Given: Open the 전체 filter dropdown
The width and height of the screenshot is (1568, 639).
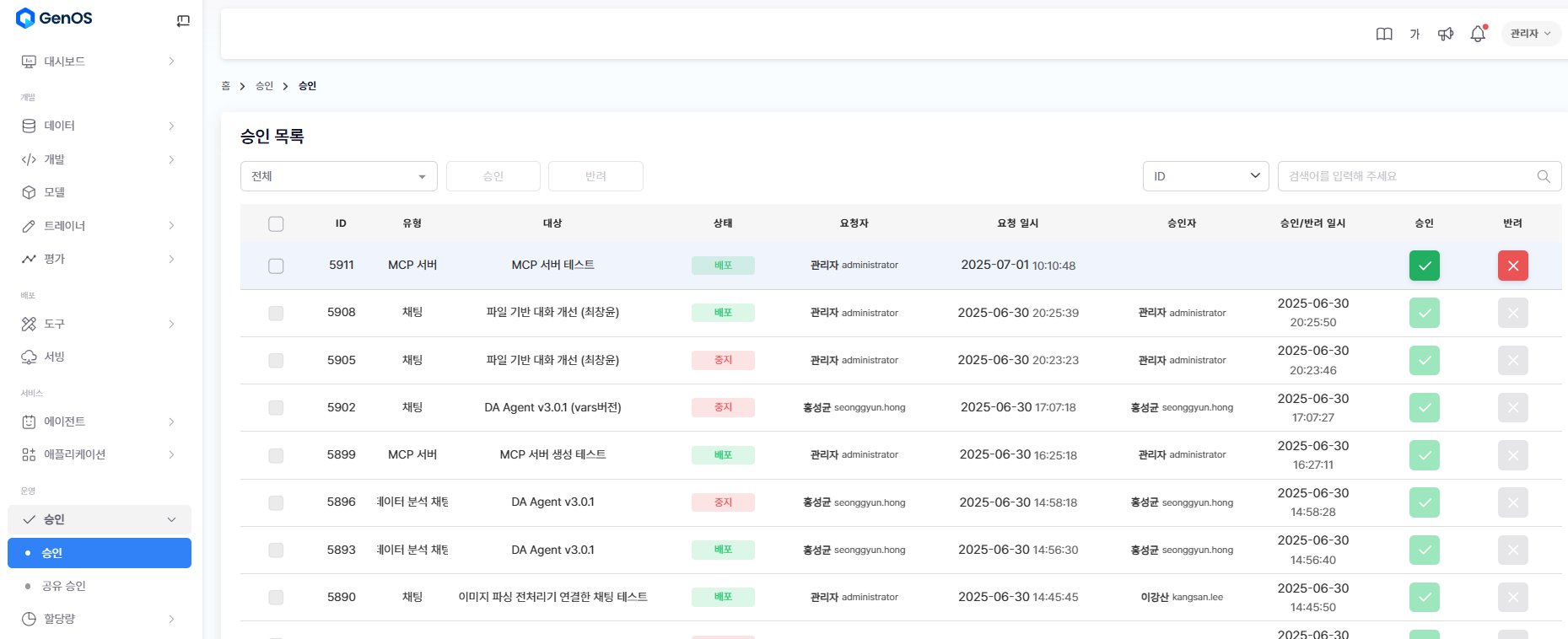Looking at the screenshot, I should point(338,176).
